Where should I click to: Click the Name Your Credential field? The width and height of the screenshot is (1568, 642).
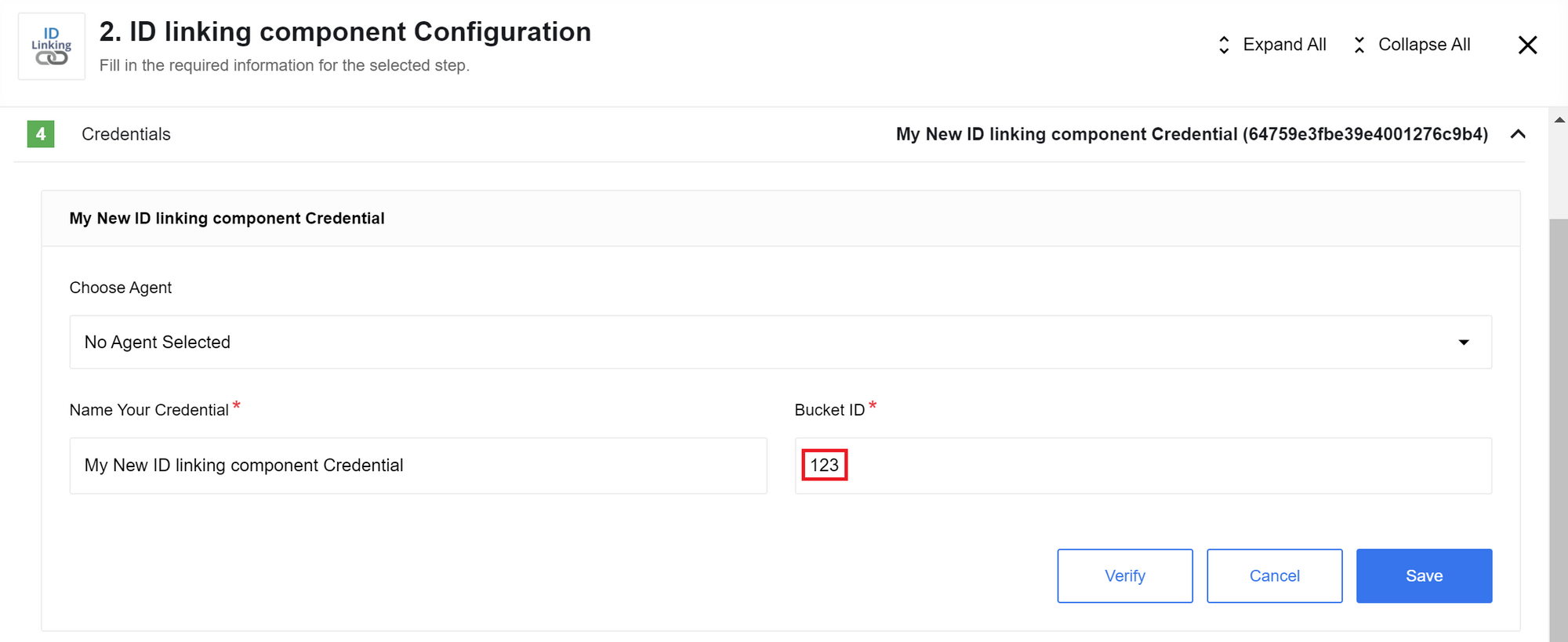click(418, 466)
